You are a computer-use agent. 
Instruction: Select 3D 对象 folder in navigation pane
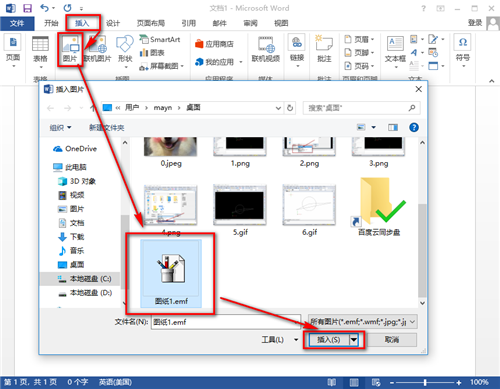77,181
